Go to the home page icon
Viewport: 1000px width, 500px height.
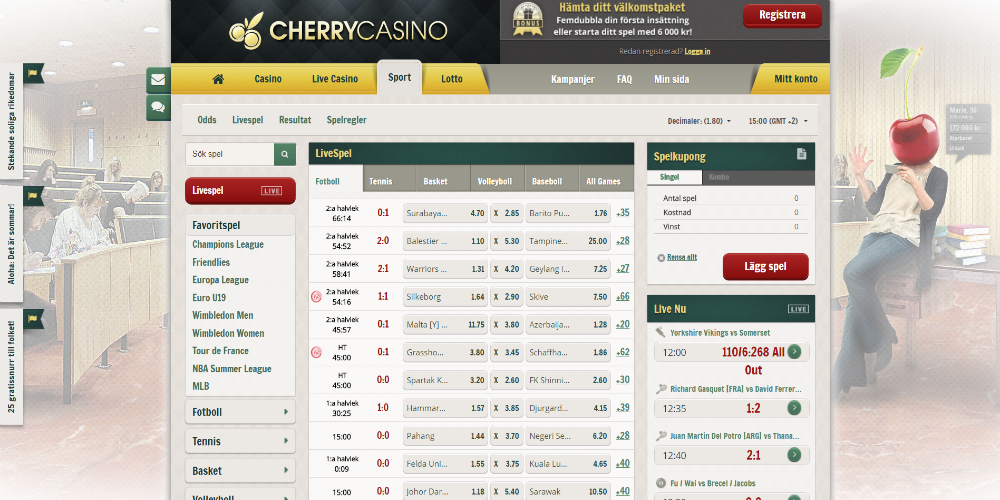[x=218, y=79]
